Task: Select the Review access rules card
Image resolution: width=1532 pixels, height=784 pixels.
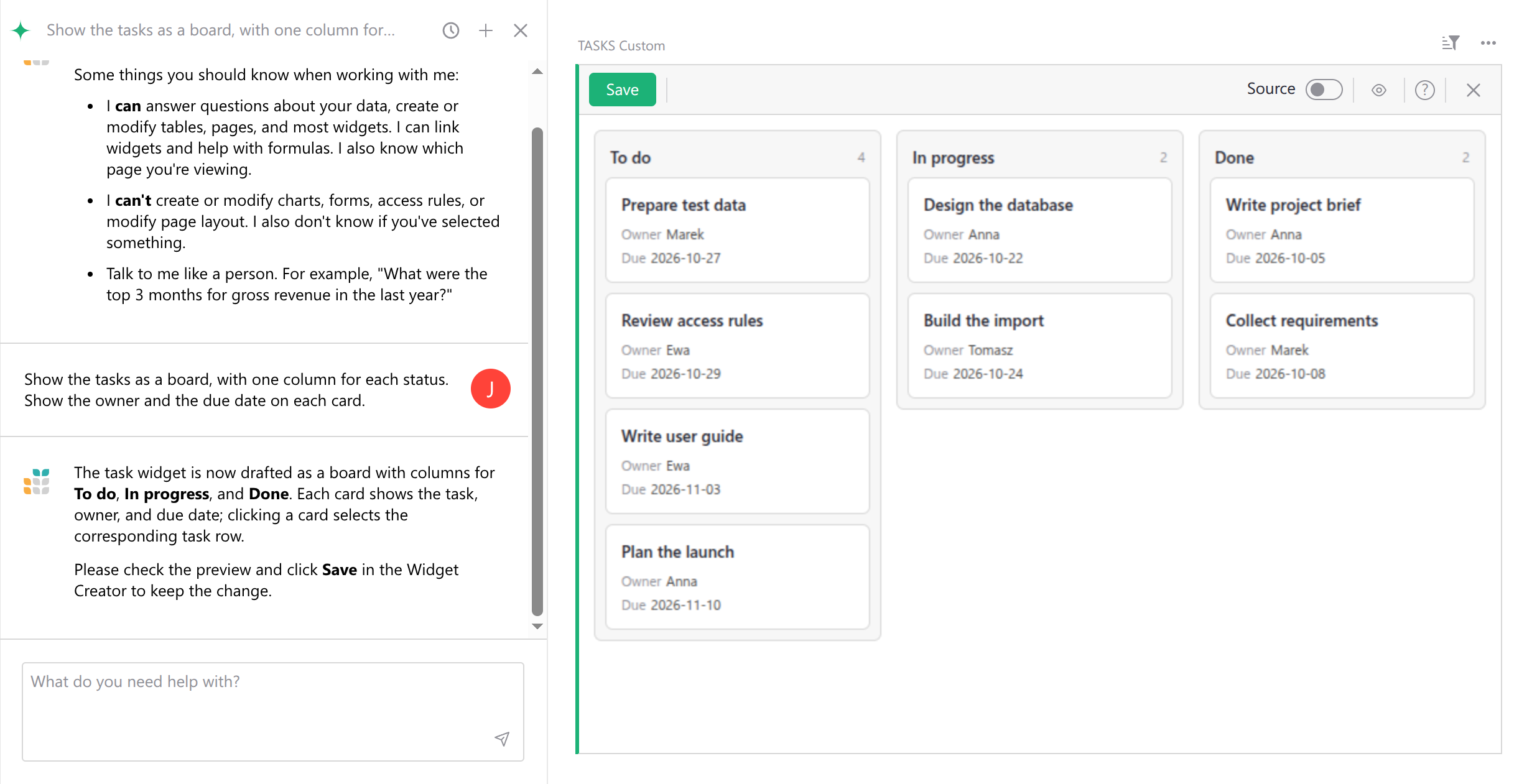Action: pos(738,346)
